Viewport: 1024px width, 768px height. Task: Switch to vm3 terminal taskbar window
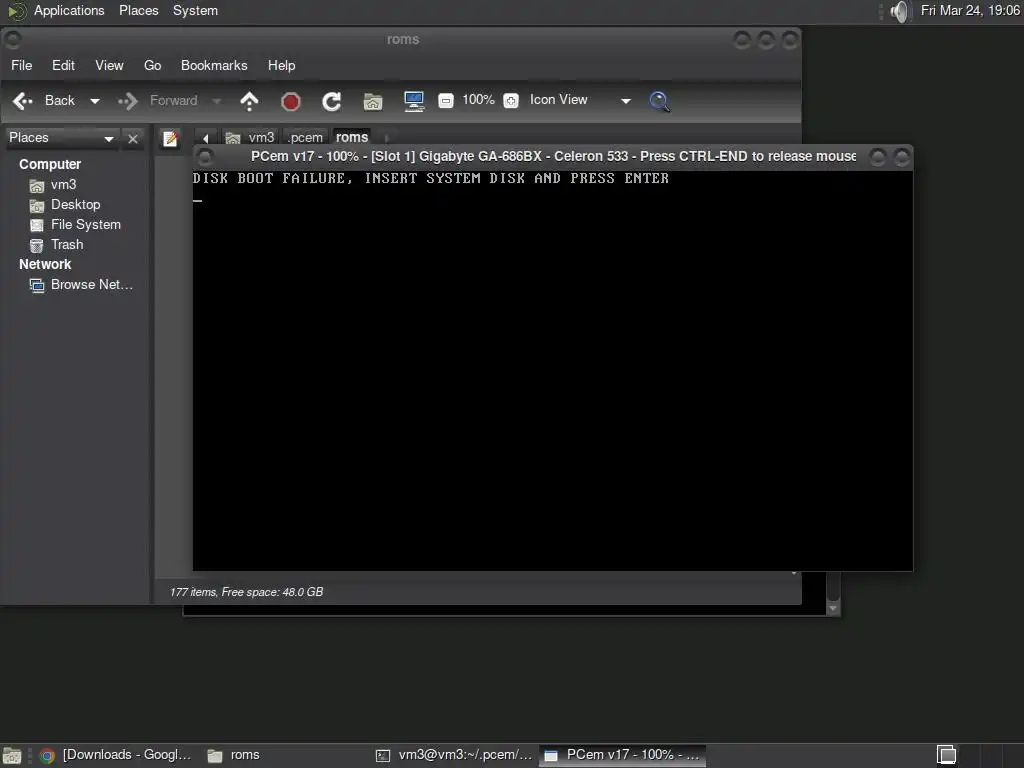455,755
